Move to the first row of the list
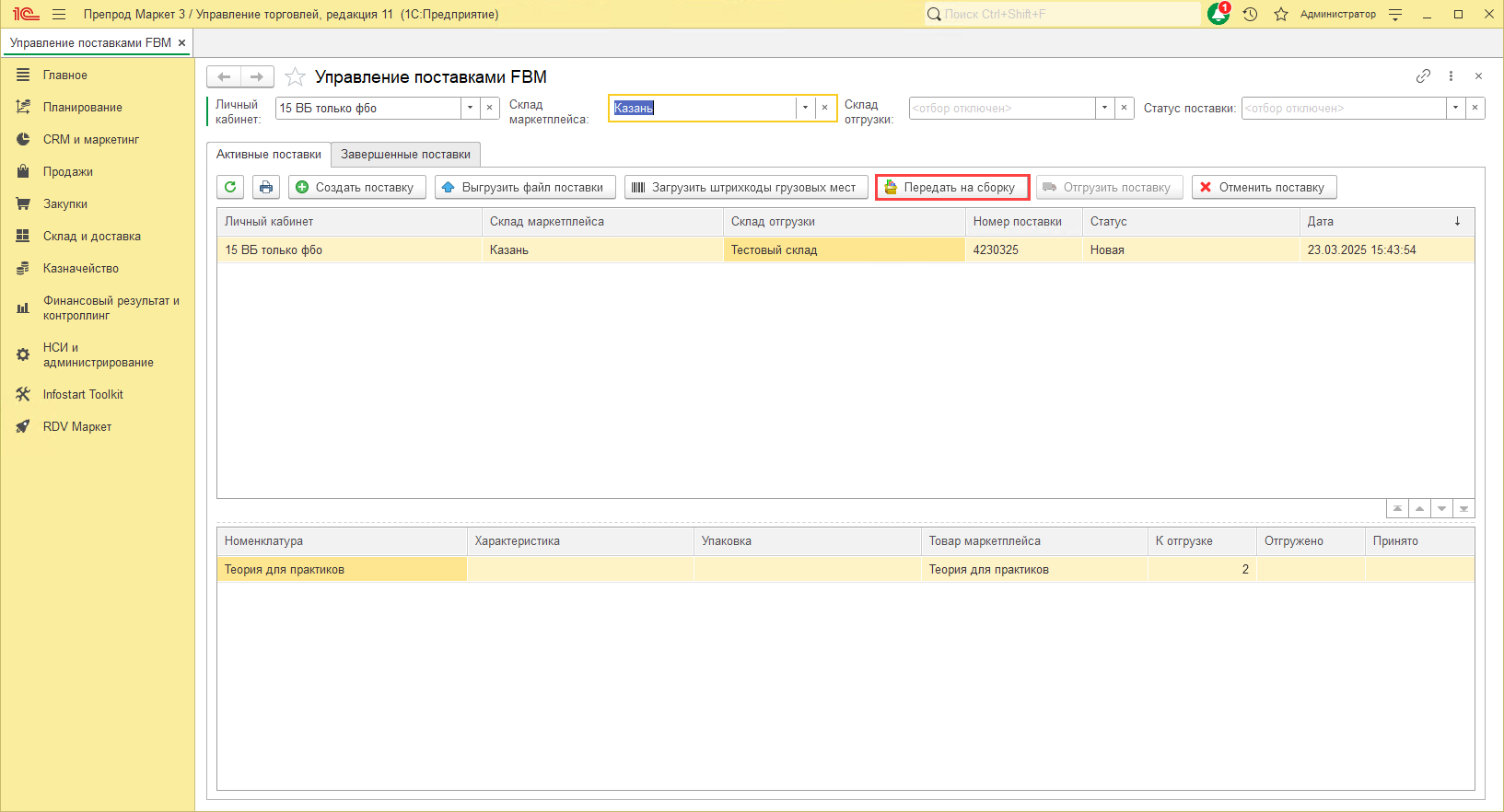 pos(1397,508)
